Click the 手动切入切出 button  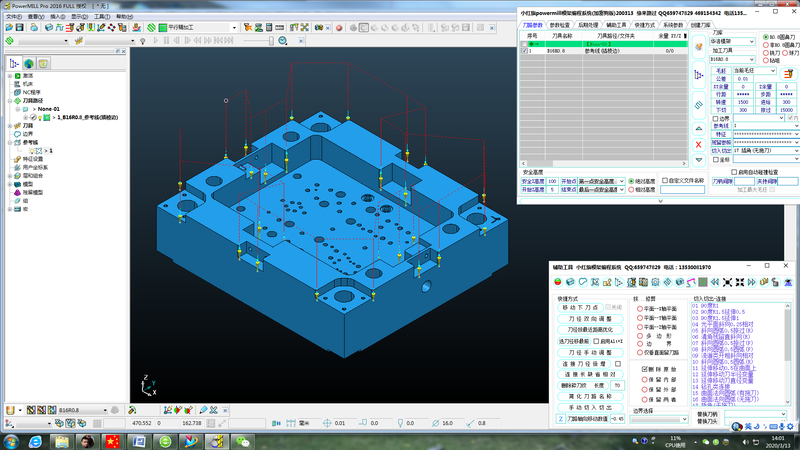pos(590,408)
